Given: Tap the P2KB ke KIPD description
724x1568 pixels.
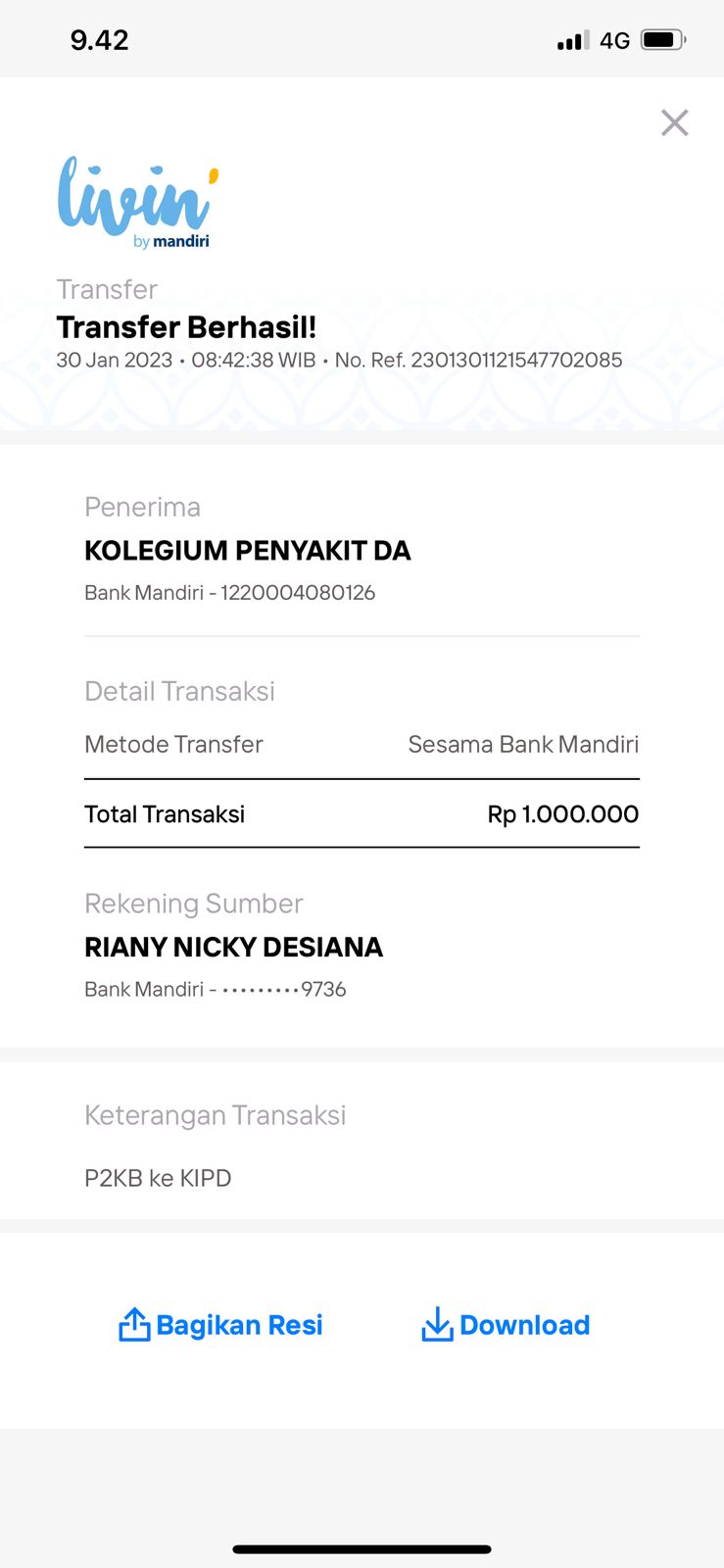Looking at the screenshot, I should click(x=158, y=1178).
